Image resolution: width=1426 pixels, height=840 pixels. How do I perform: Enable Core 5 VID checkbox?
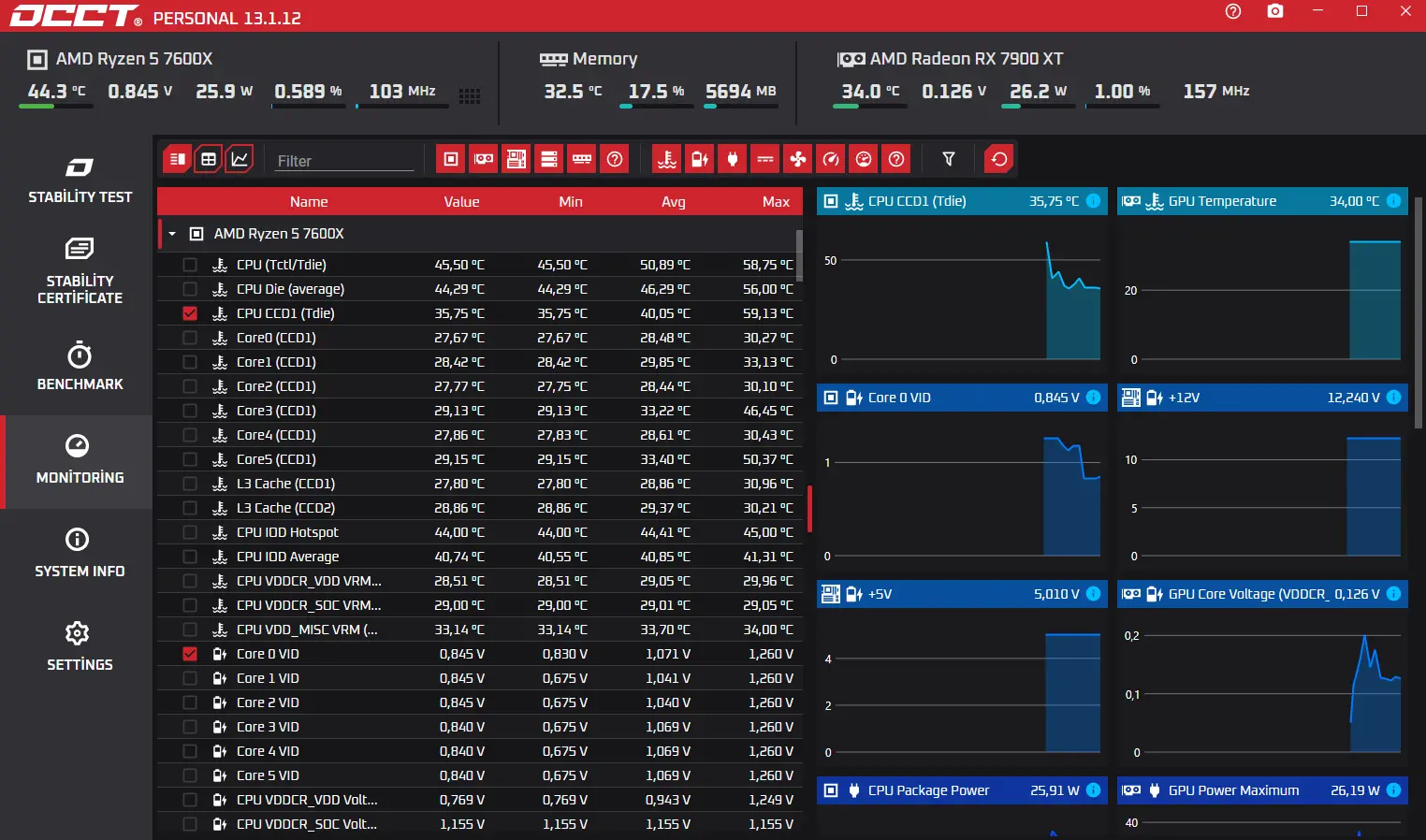(x=190, y=775)
